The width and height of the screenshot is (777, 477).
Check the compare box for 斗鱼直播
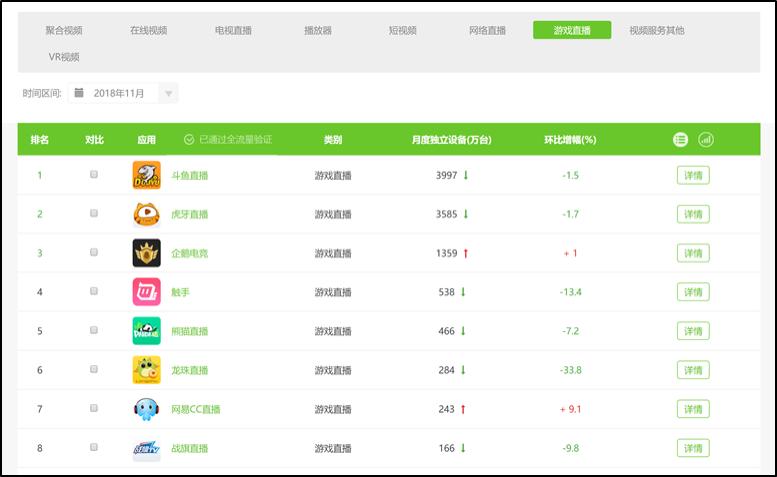94,174
